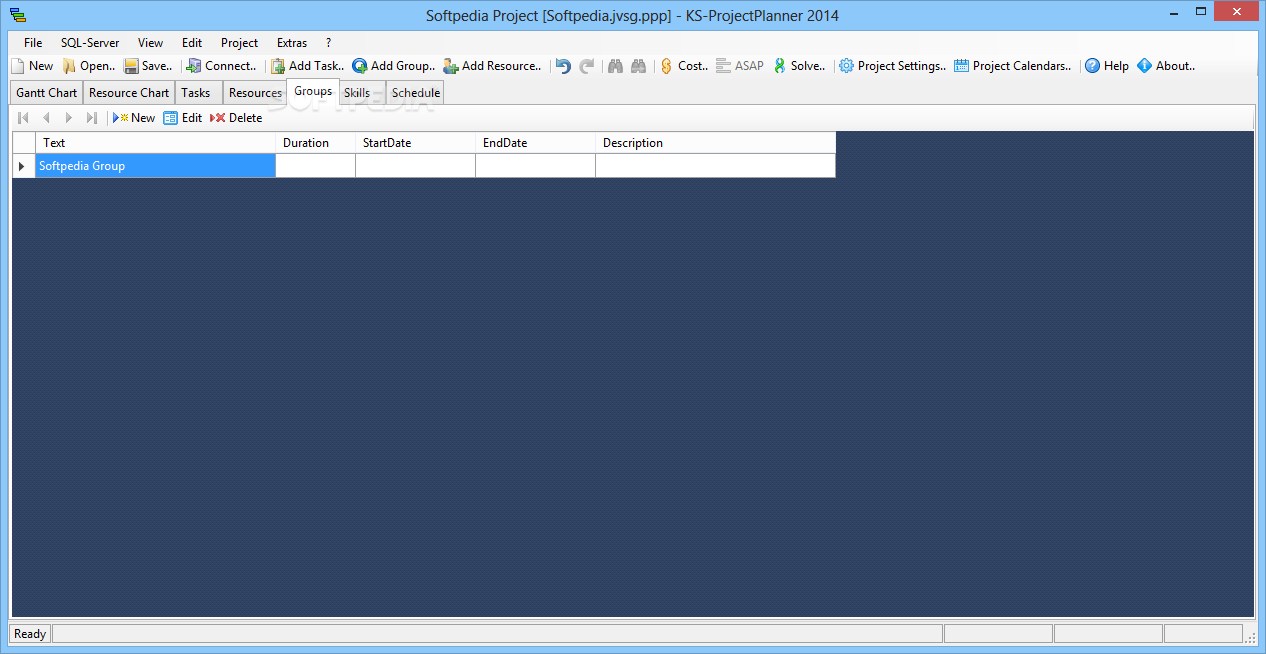
Task: Run Solve.. from the toolbar
Action: 799,66
